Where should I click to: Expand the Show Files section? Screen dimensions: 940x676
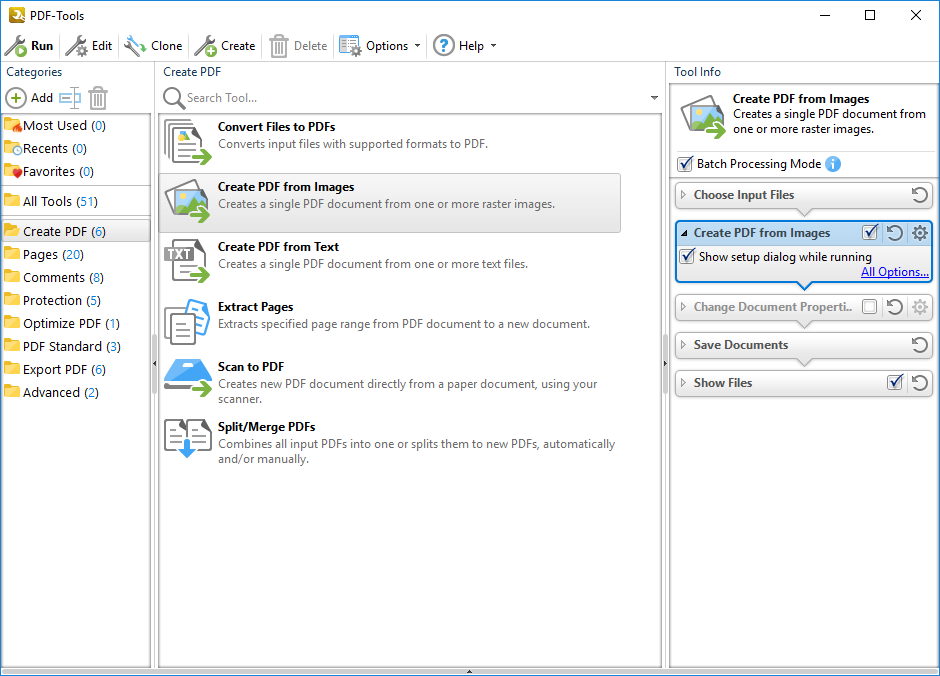[x=684, y=383]
